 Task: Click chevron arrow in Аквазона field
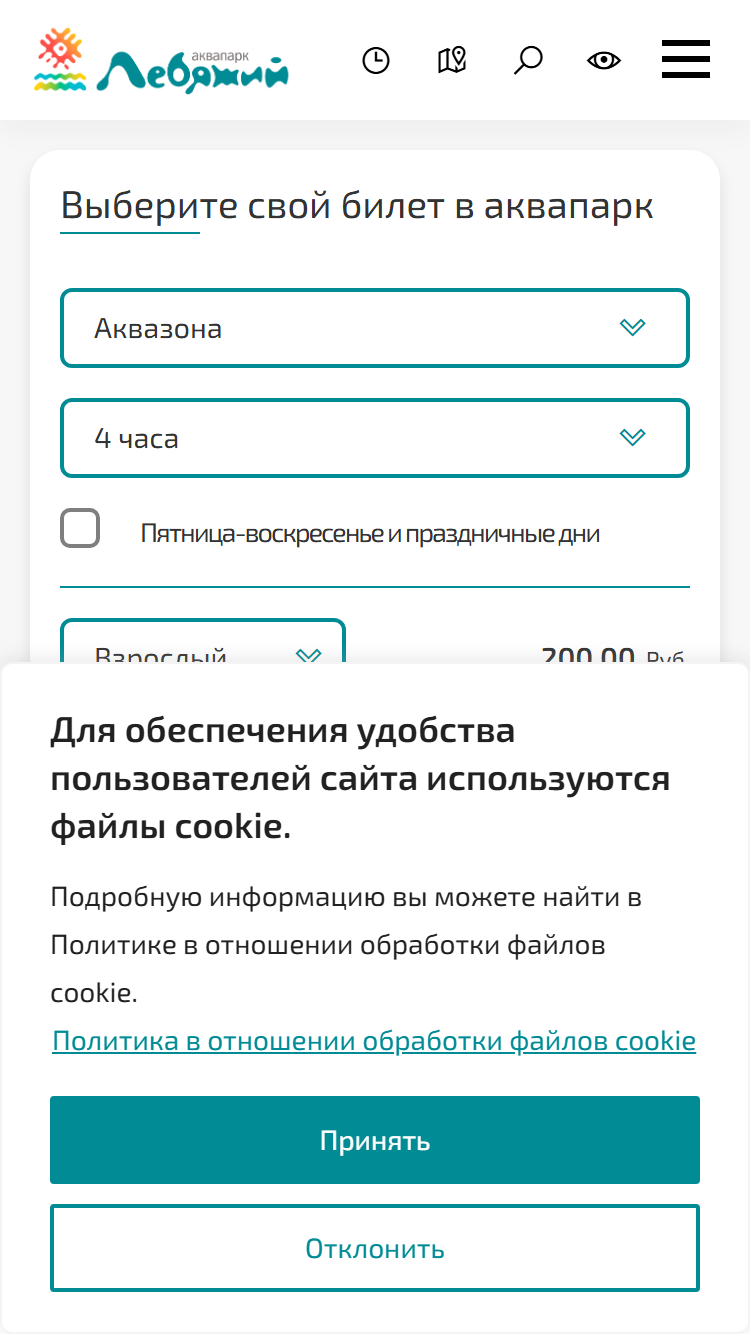coord(633,327)
